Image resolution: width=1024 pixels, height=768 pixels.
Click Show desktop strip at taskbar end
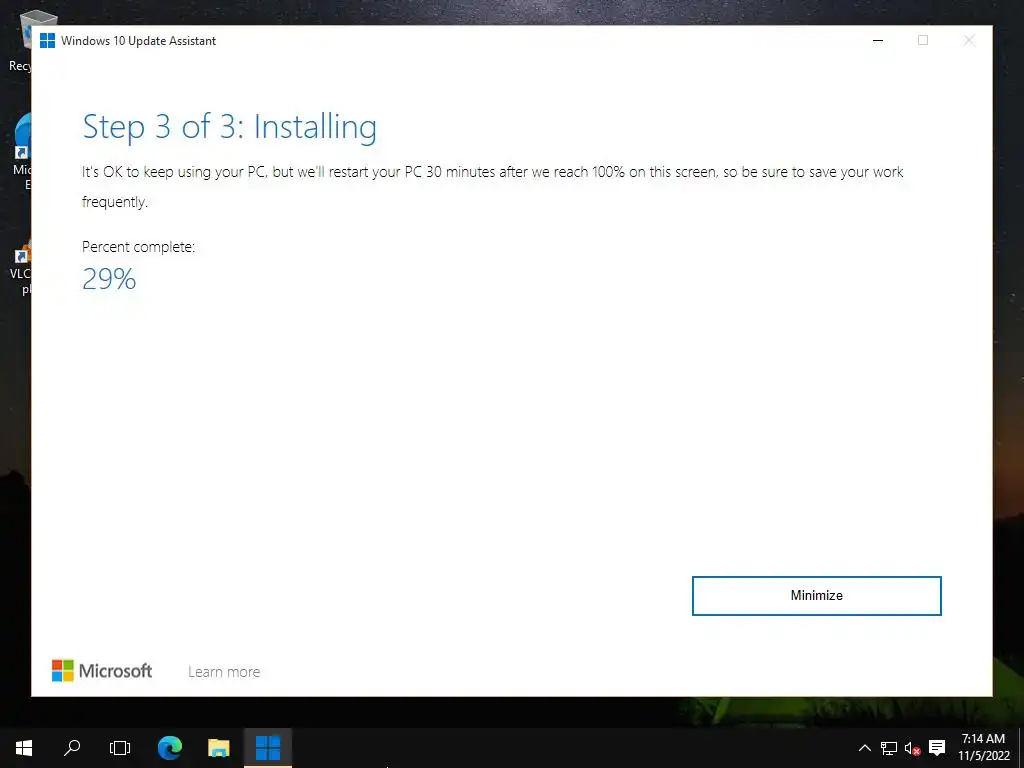[1021, 748]
